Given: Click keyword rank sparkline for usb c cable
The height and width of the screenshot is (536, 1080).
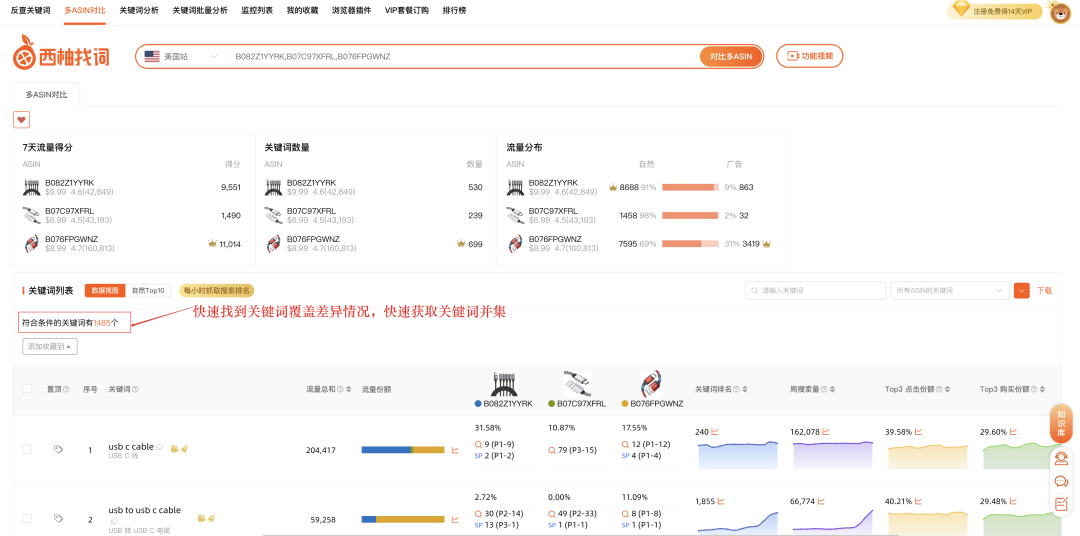Looking at the screenshot, I should 738,455.
